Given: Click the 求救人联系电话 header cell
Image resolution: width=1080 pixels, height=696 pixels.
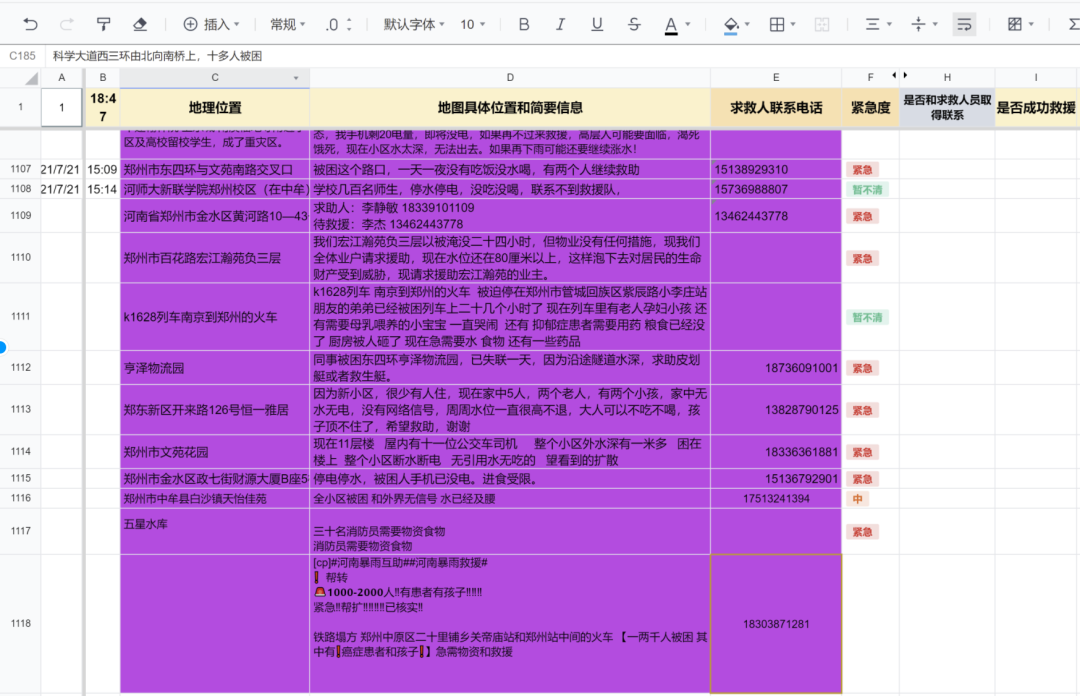Looking at the screenshot, I should (x=776, y=108).
